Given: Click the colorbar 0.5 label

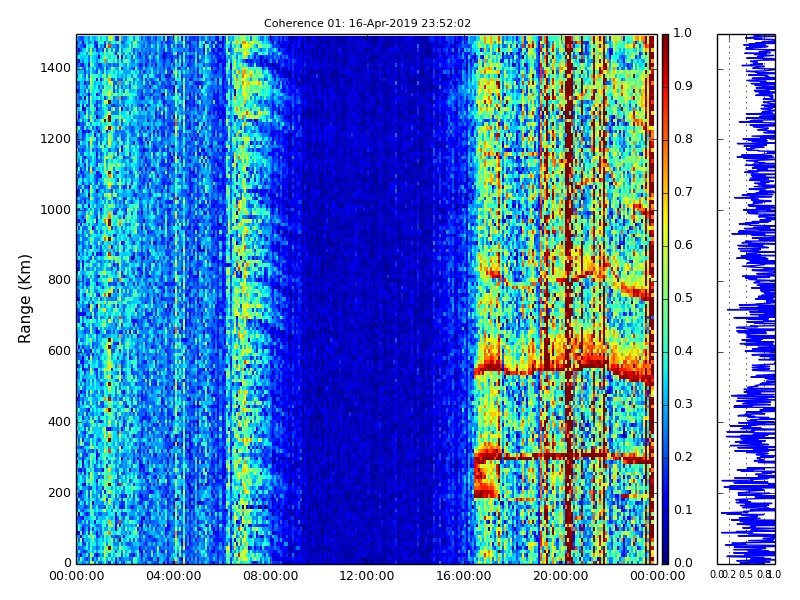Looking at the screenshot, I should (683, 298).
